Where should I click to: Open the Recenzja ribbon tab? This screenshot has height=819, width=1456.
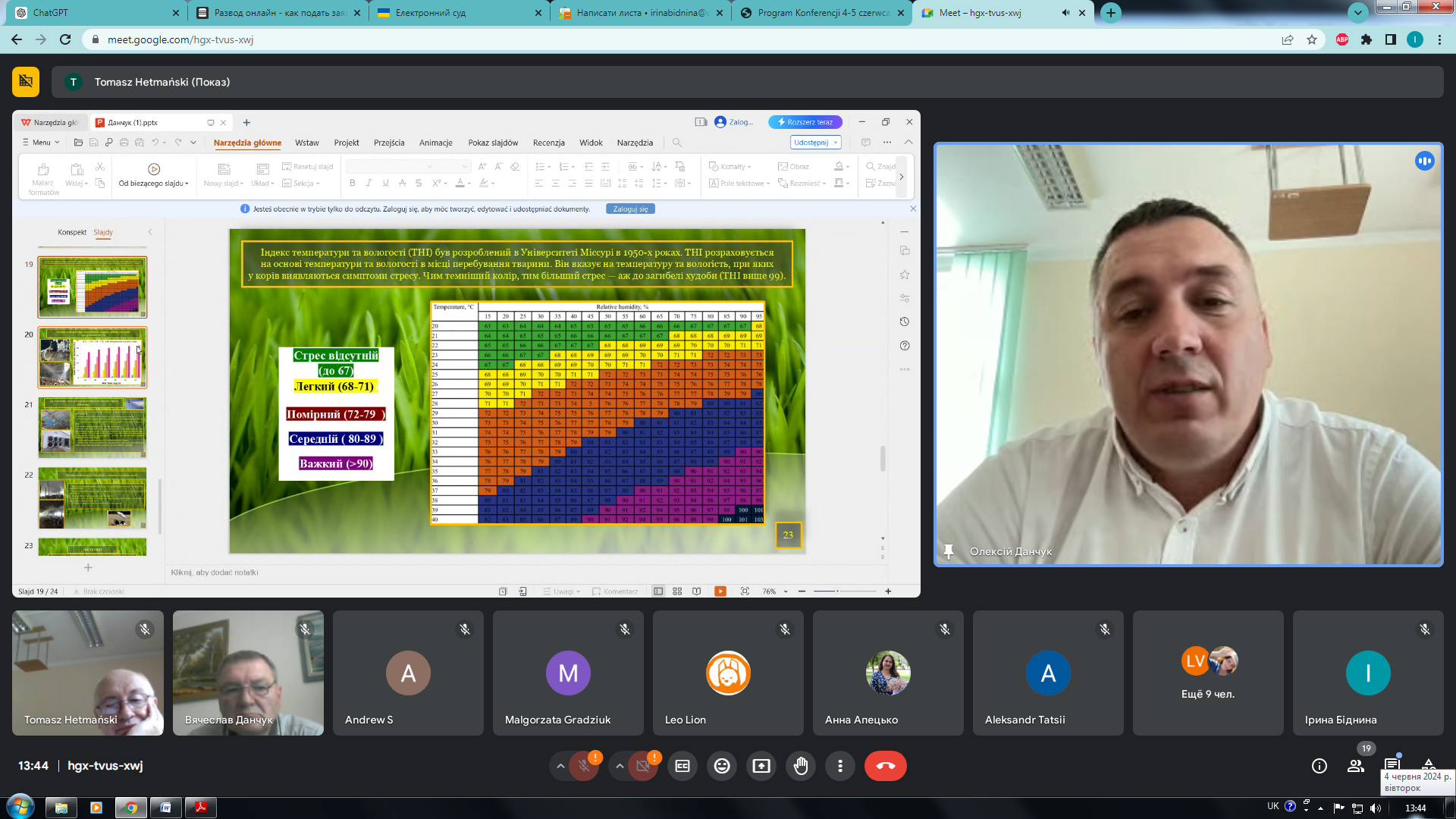click(549, 143)
